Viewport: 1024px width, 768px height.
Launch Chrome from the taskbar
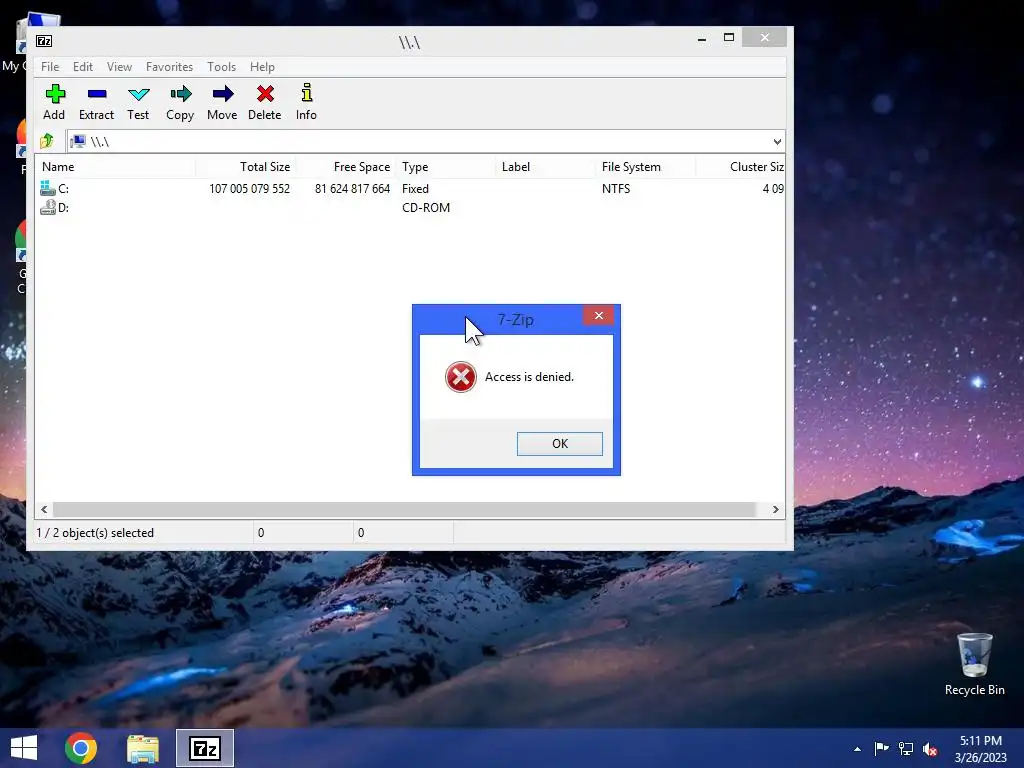(81, 748)
